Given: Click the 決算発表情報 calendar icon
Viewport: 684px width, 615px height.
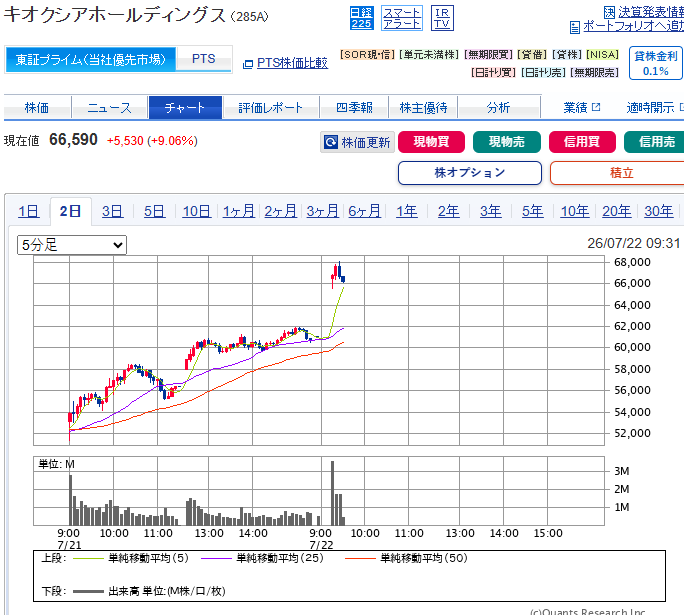Looking at the screenshot, I should pyautogui.click(x=609, y=13).
